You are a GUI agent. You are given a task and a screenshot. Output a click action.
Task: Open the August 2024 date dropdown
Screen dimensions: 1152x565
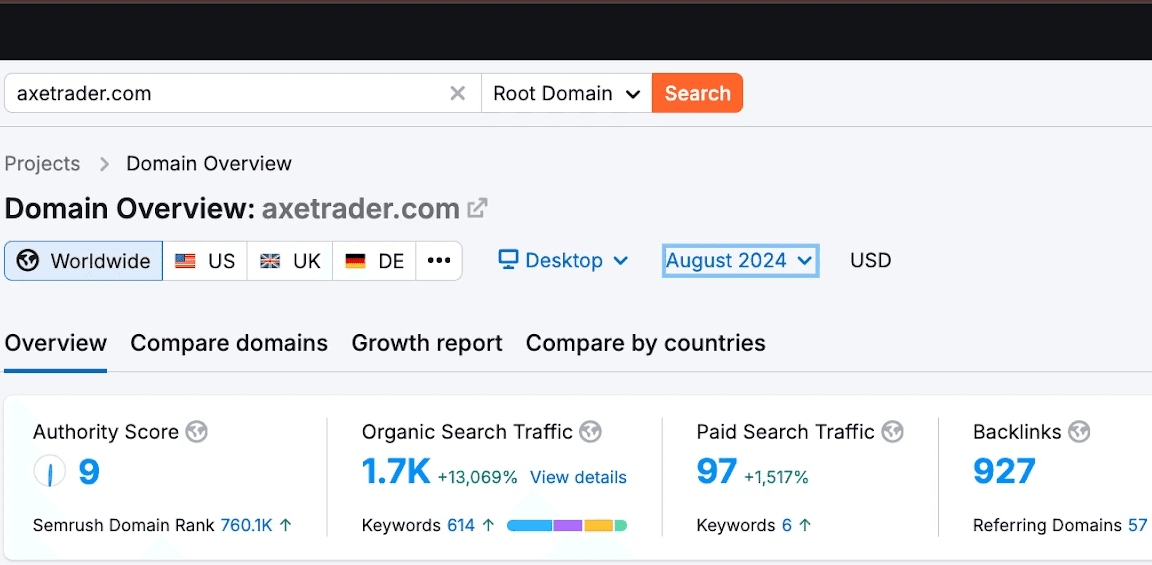coord(741,260)
